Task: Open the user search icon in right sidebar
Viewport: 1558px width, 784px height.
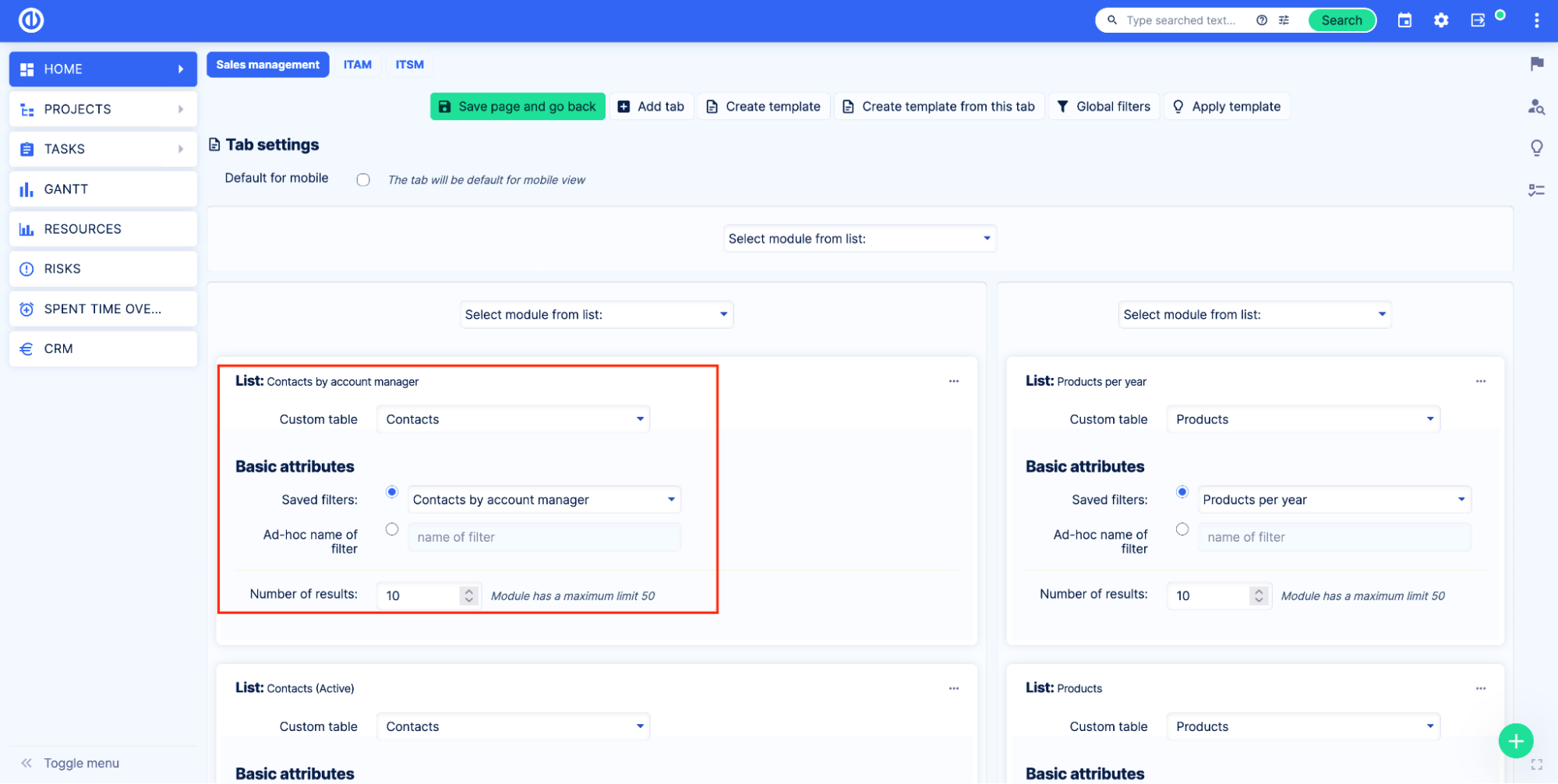Action: coord(1536,107)
